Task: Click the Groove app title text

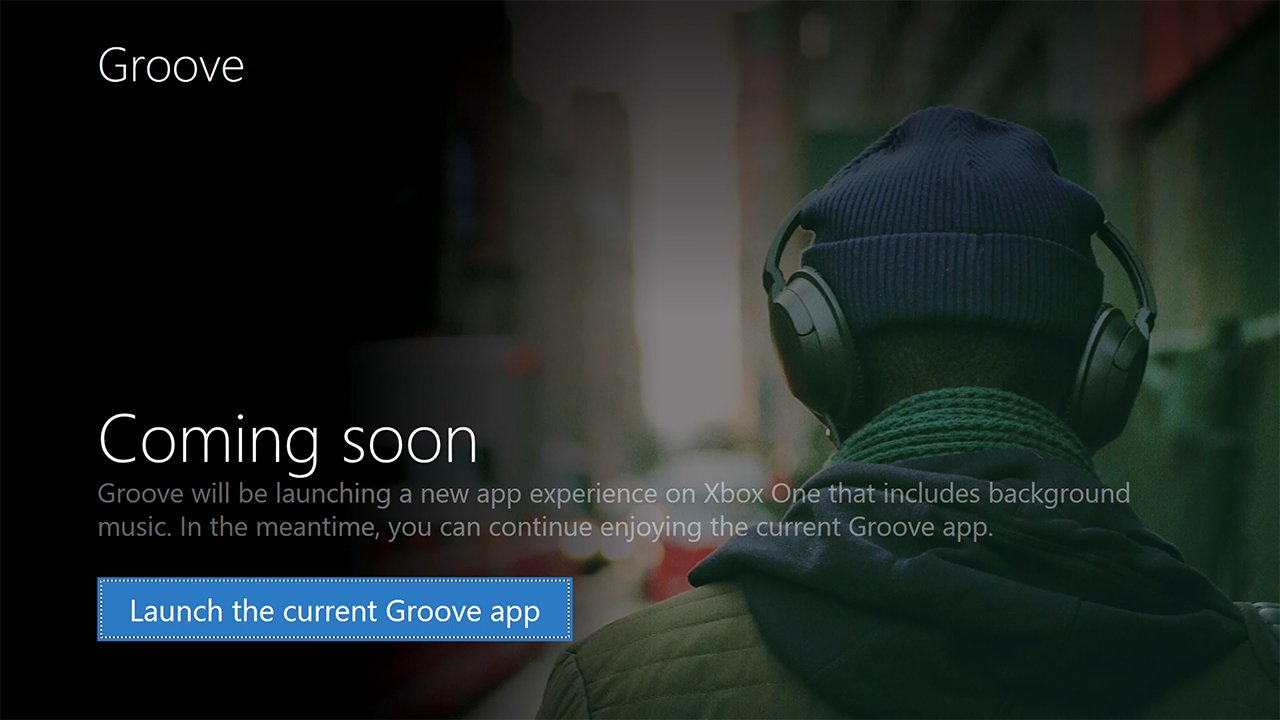Action: pos(171,66)
